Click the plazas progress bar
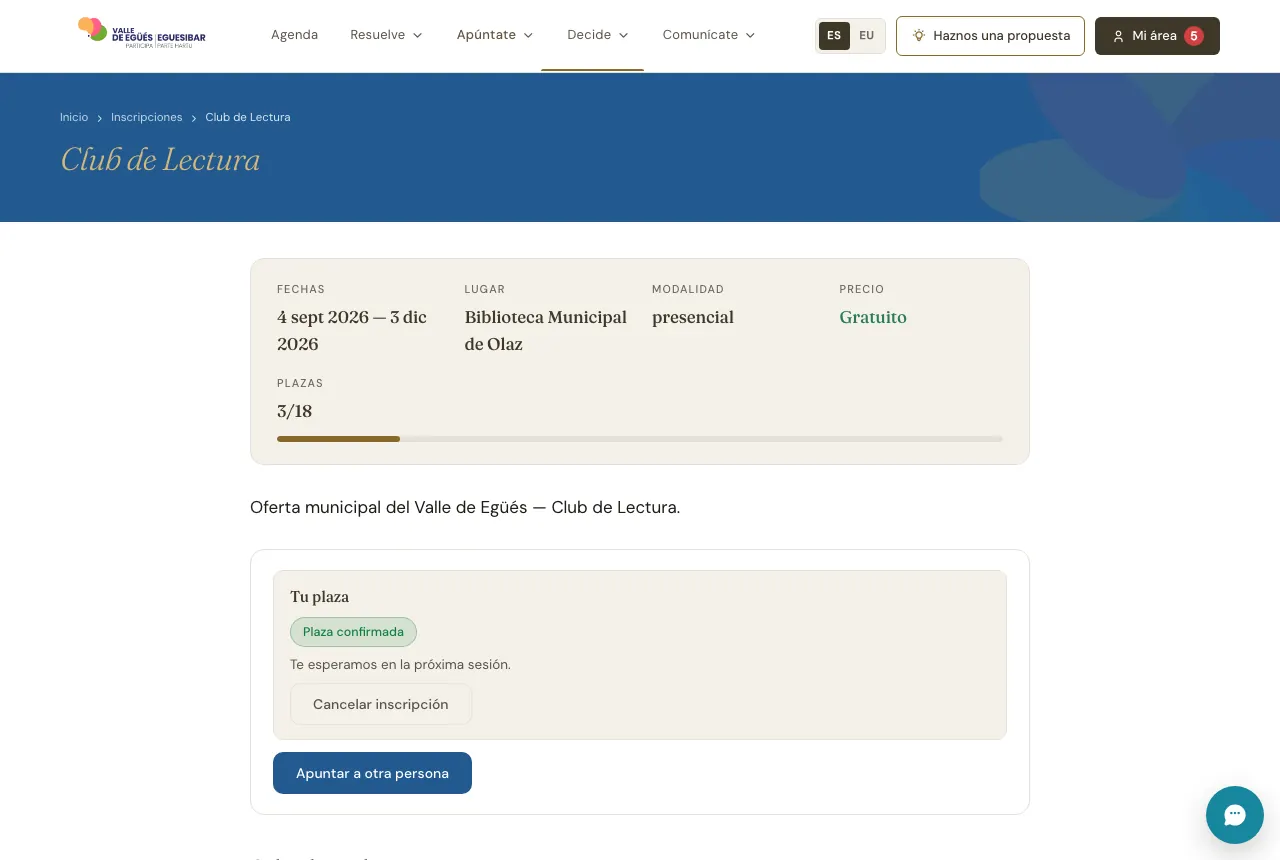 640,439
